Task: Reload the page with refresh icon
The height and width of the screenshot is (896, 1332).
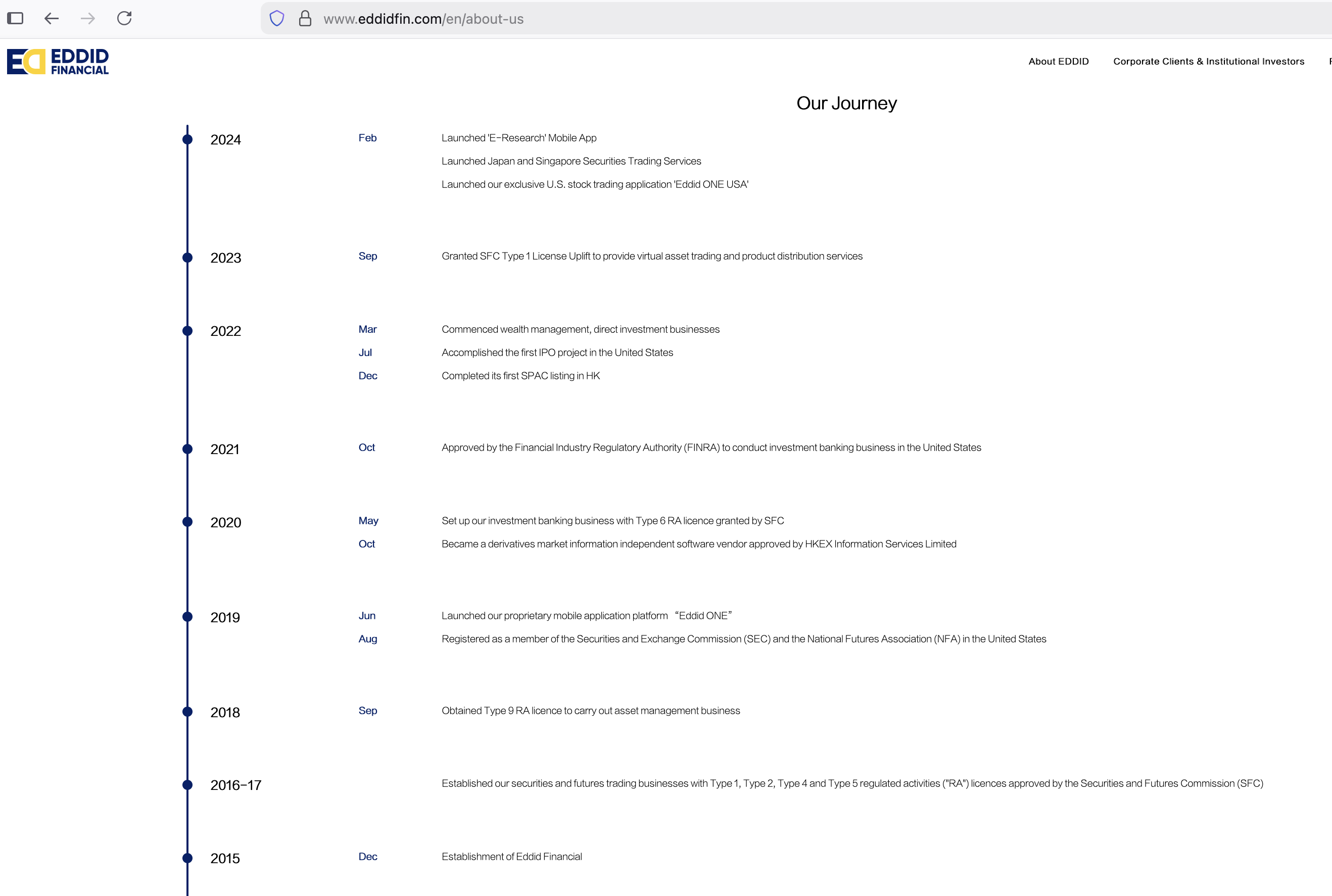Action: coord(125,18)
